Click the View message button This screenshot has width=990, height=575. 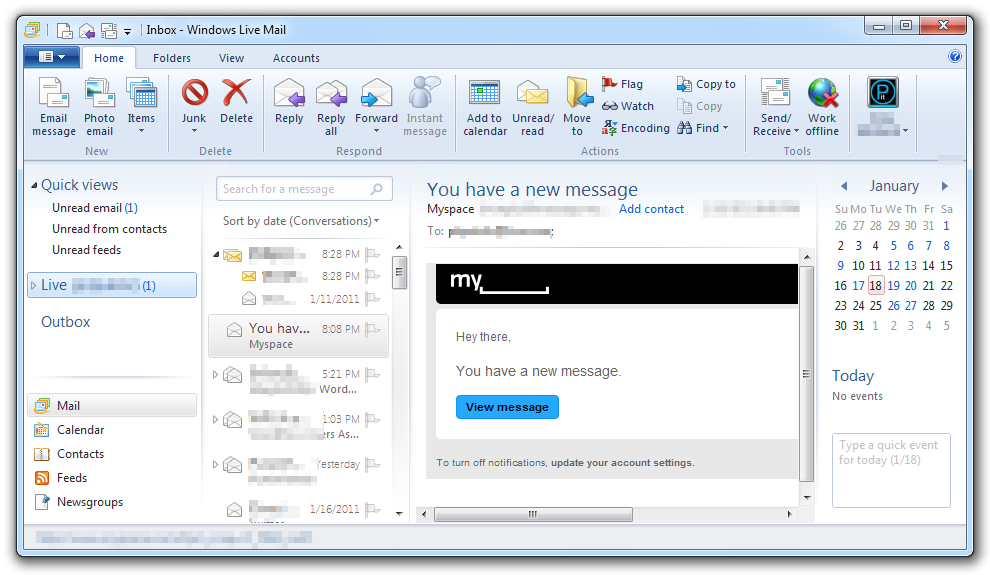point(507,407)
